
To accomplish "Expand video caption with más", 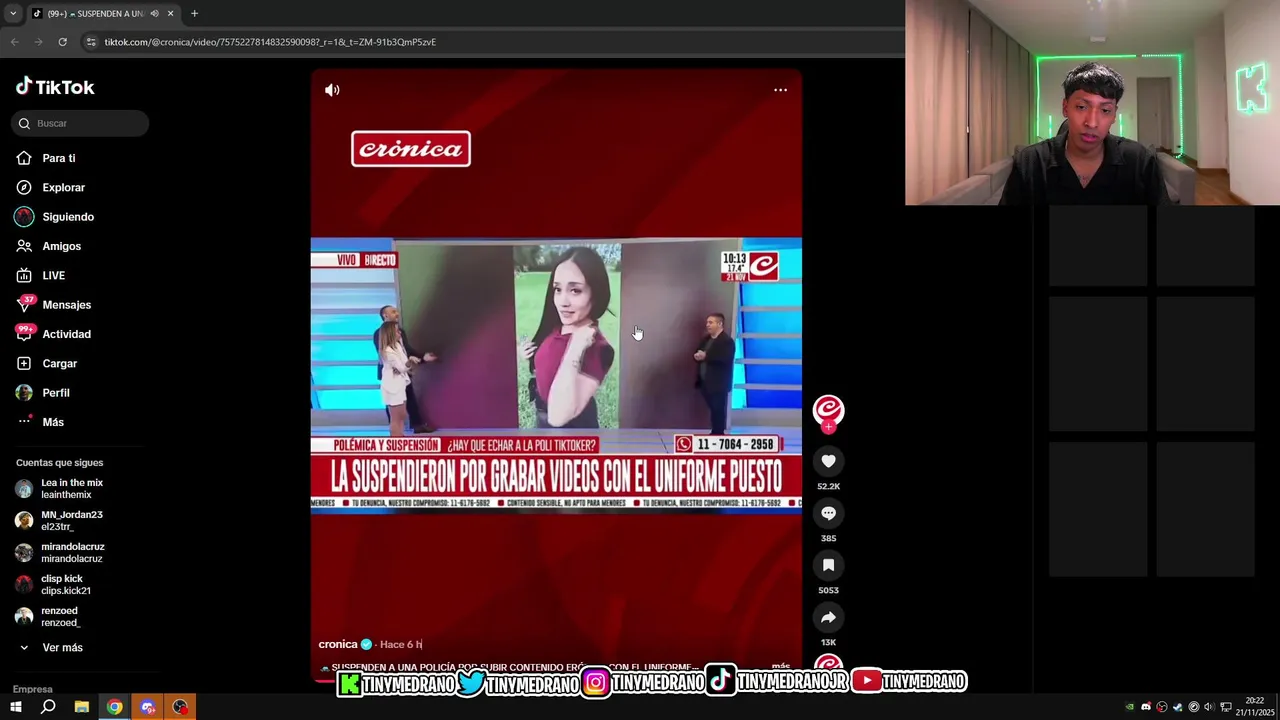I will pyautogui.click(x=781, y=666).
